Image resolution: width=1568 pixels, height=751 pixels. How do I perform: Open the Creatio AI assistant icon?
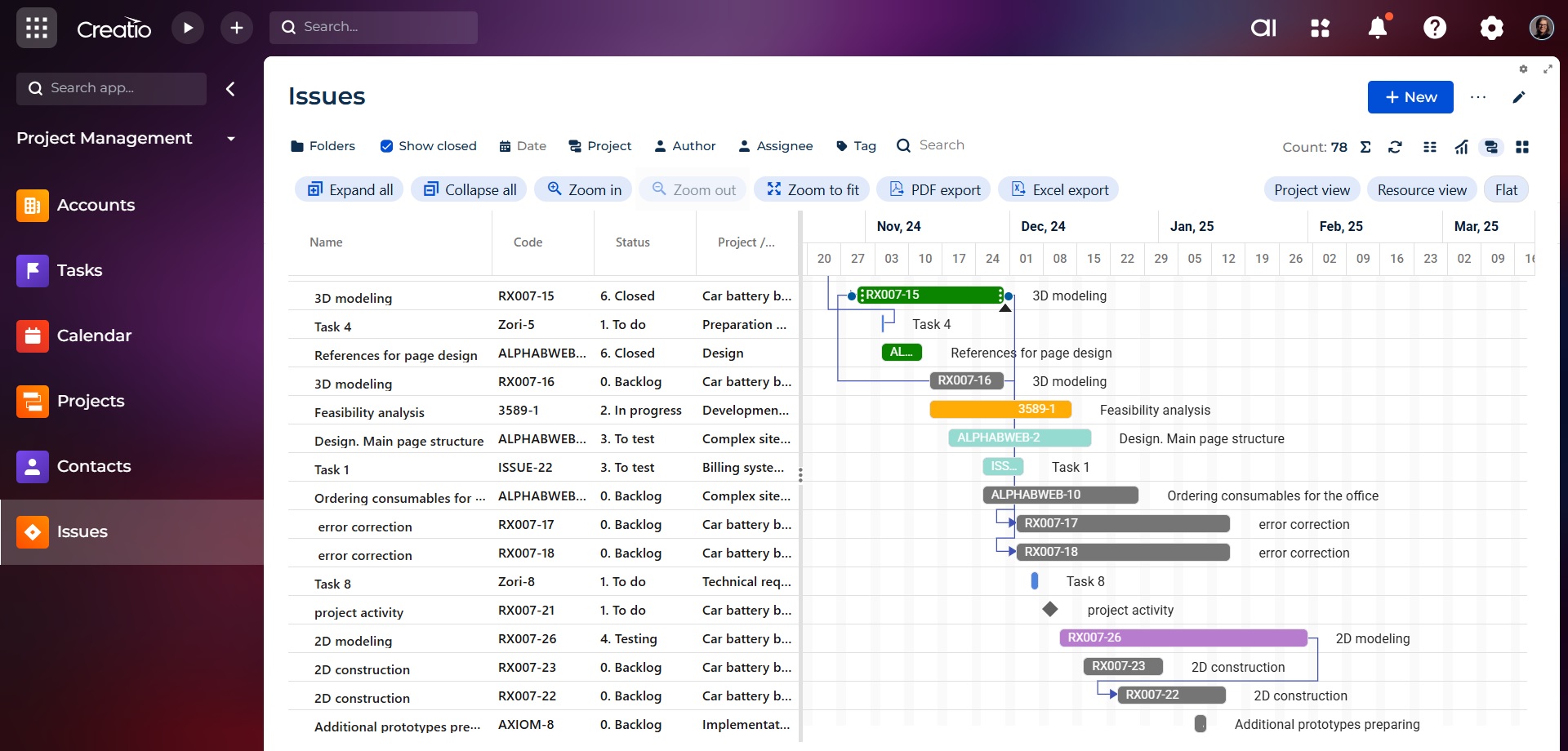[x=1263, y=28]
